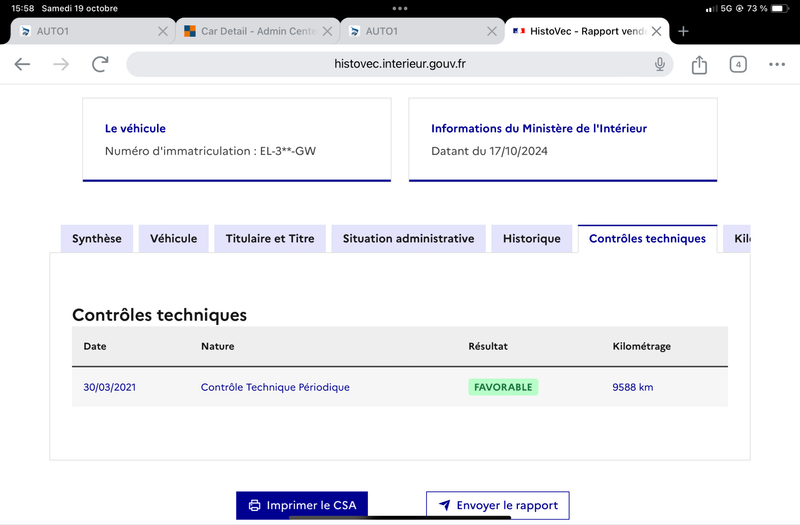Select the immatriculation number EL-3**-GW text
800x525 pixels.
[x=288, y=151]
